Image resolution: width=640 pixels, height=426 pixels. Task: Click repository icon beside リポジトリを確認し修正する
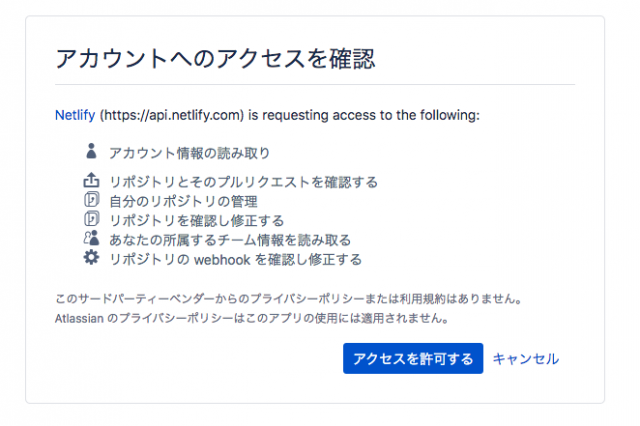pos(91,219)
